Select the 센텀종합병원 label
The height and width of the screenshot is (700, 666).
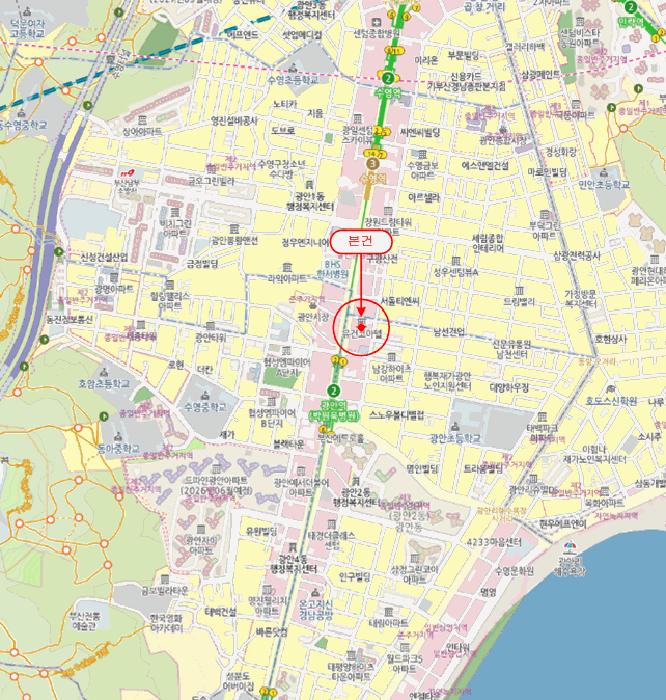point(377,33)
